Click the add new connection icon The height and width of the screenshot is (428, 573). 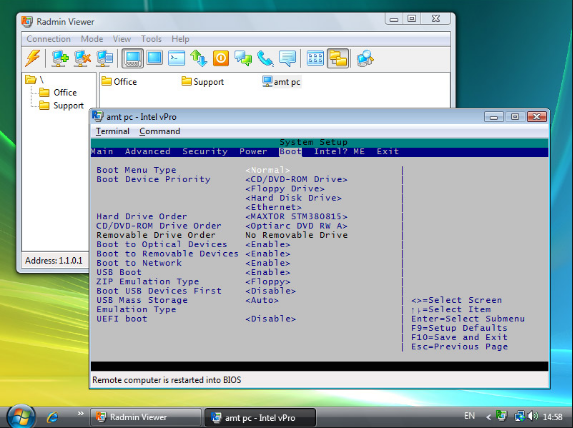(60, 58)
